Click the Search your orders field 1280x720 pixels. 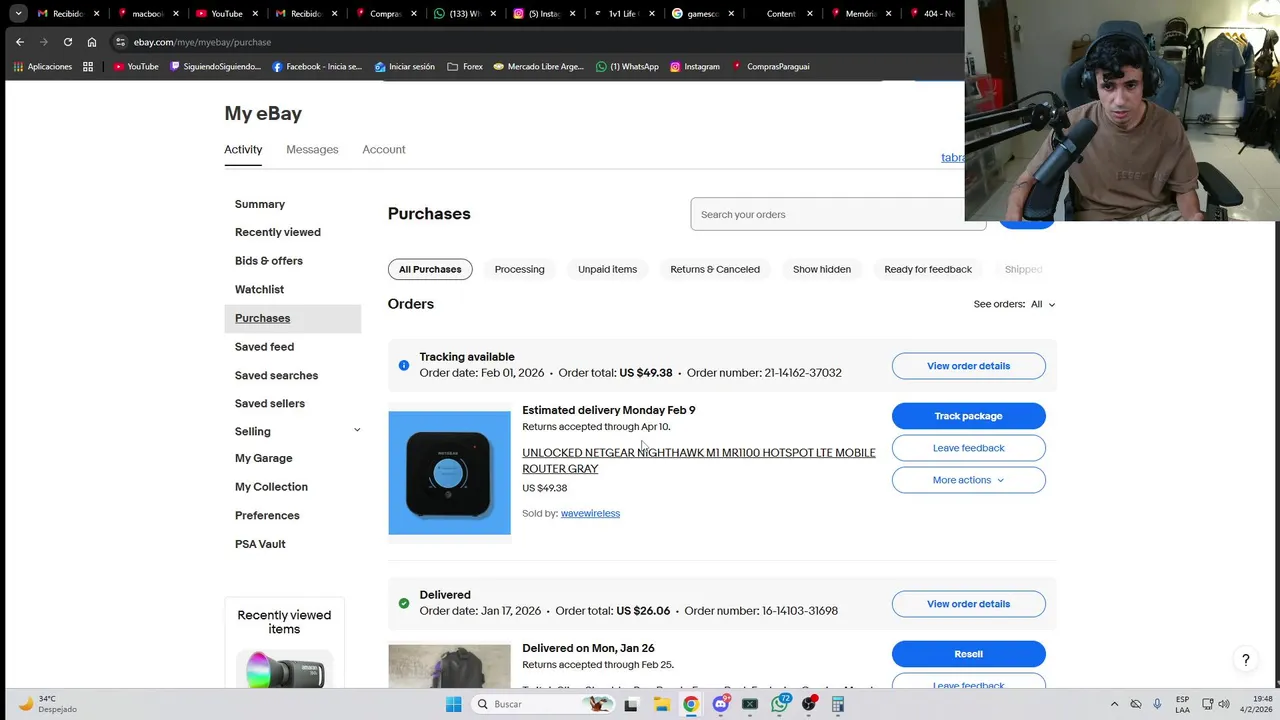point(838,214)
